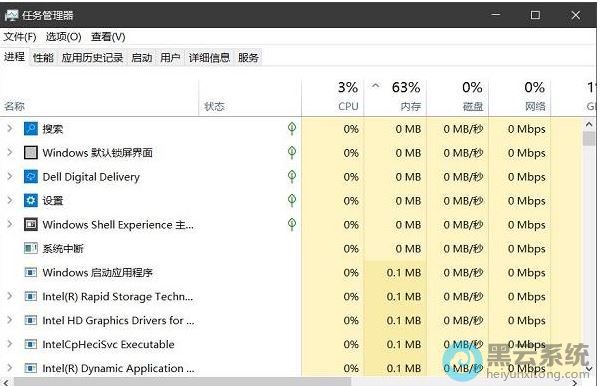Click the 系统中断 process icon
This screenshot has width=605, height=386.
(x=30, y=248)
